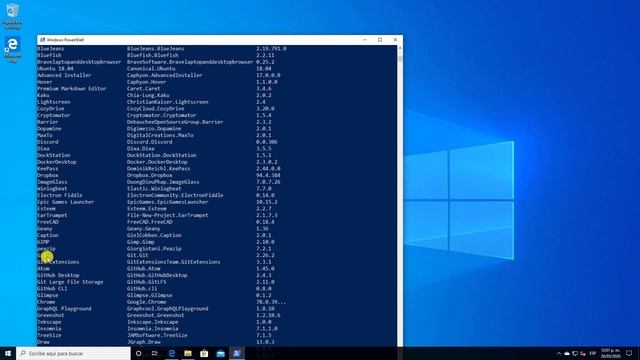The height and width of the screenshot is (360, 640).
Task: Click 'FreeCAD.FreeCAD' package ID
Action: point(149,222)
